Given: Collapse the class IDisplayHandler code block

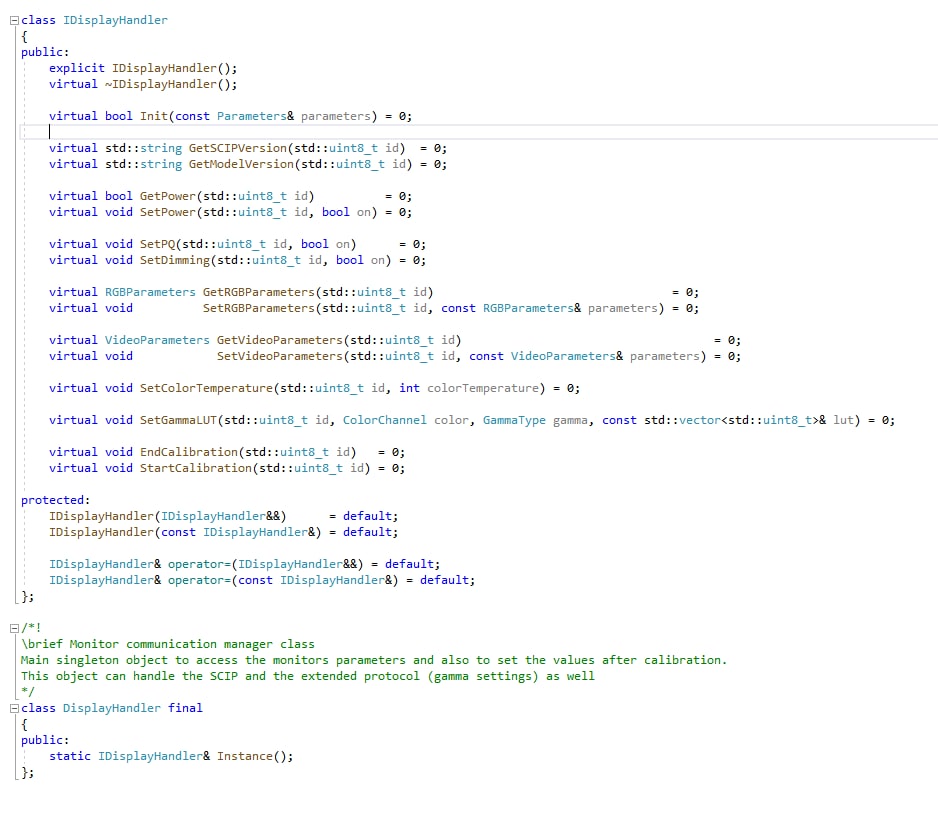Looking at the screenshot, I should coord(14,20).
